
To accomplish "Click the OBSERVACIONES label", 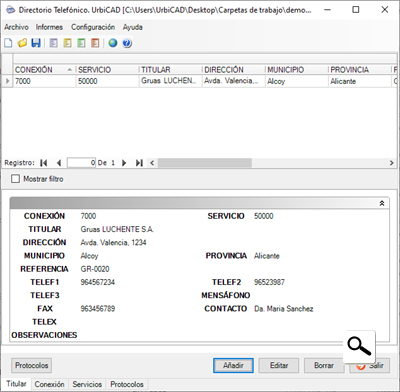I will [44, 335].
